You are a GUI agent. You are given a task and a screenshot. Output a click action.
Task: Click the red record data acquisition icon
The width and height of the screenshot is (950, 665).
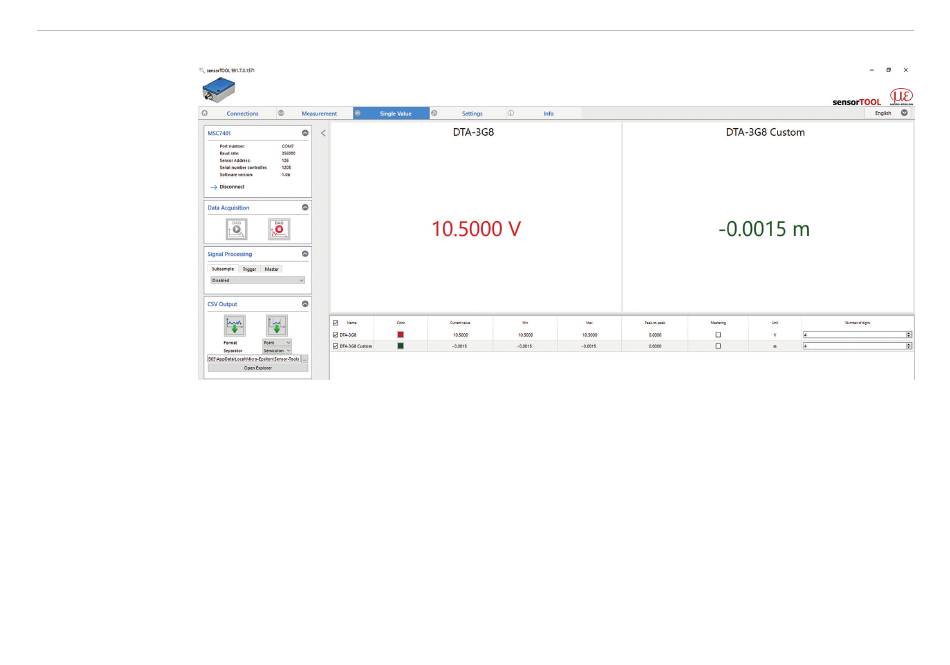[x=279, y=229]
